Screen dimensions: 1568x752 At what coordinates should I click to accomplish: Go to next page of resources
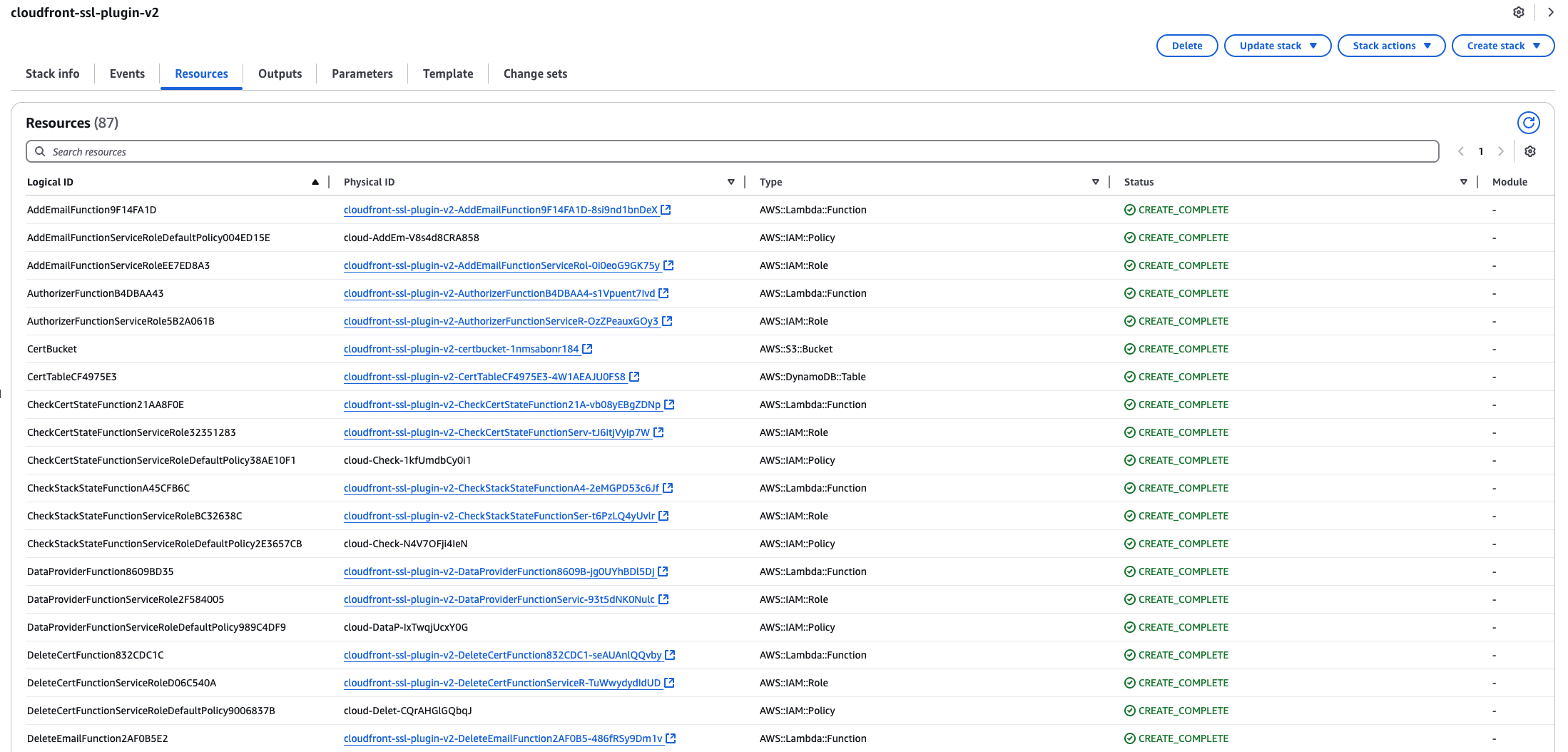tap(1501, 151)
